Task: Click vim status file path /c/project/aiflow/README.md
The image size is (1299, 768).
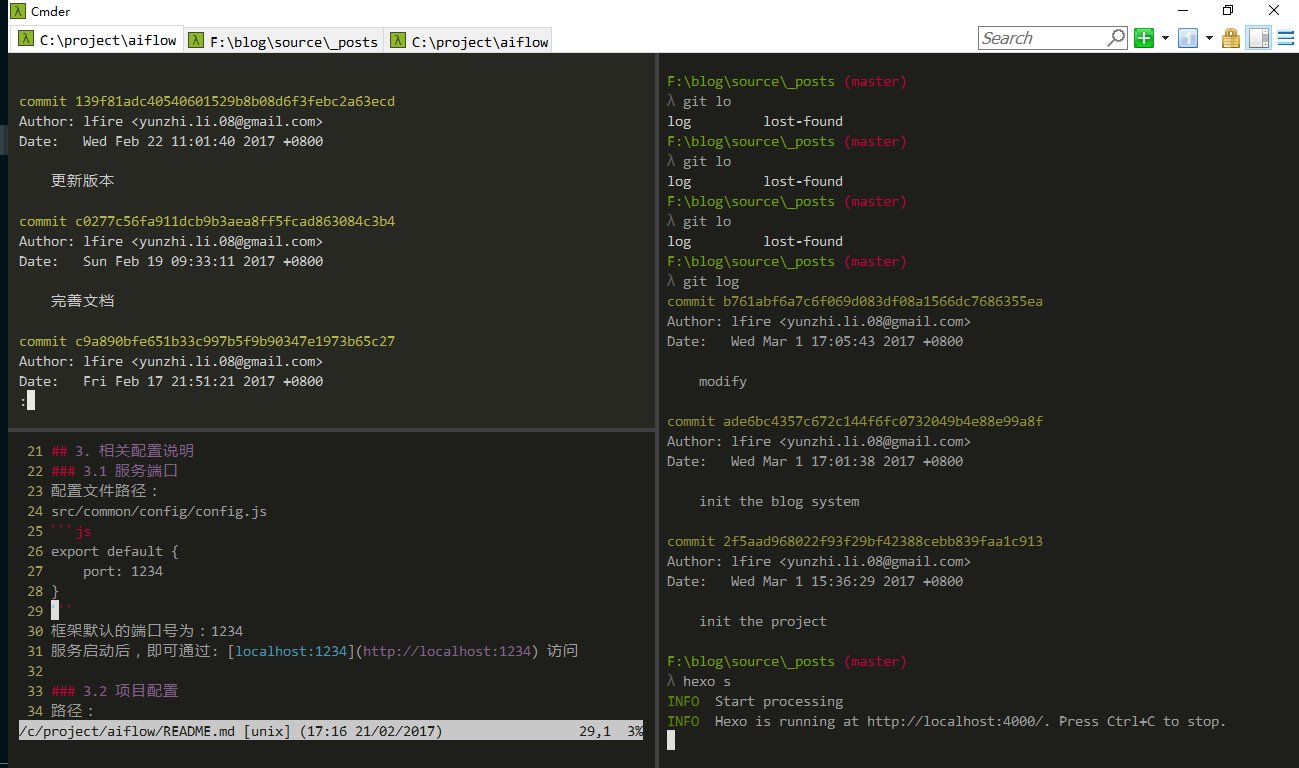Action: [127, 731]
